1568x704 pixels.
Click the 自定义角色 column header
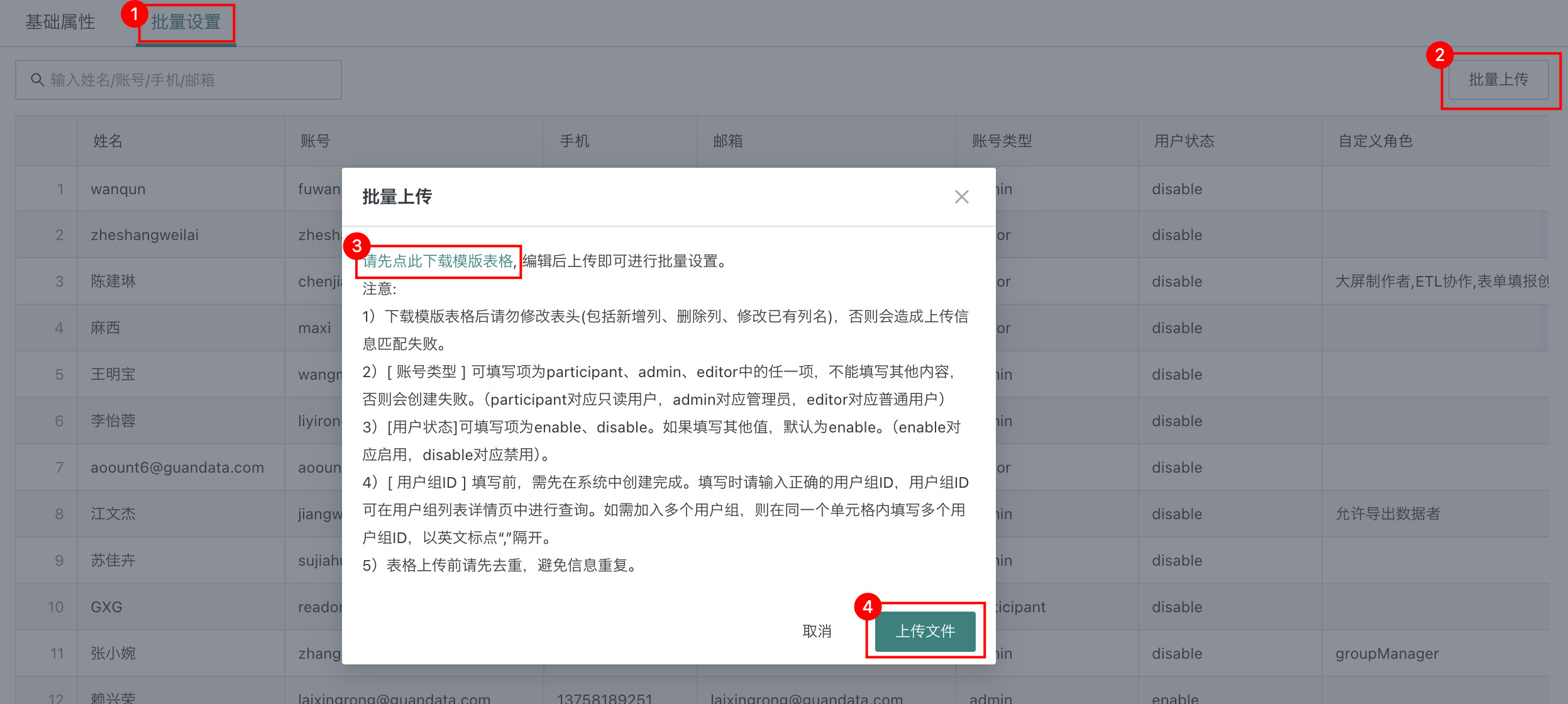click(x=1375, y=141)
